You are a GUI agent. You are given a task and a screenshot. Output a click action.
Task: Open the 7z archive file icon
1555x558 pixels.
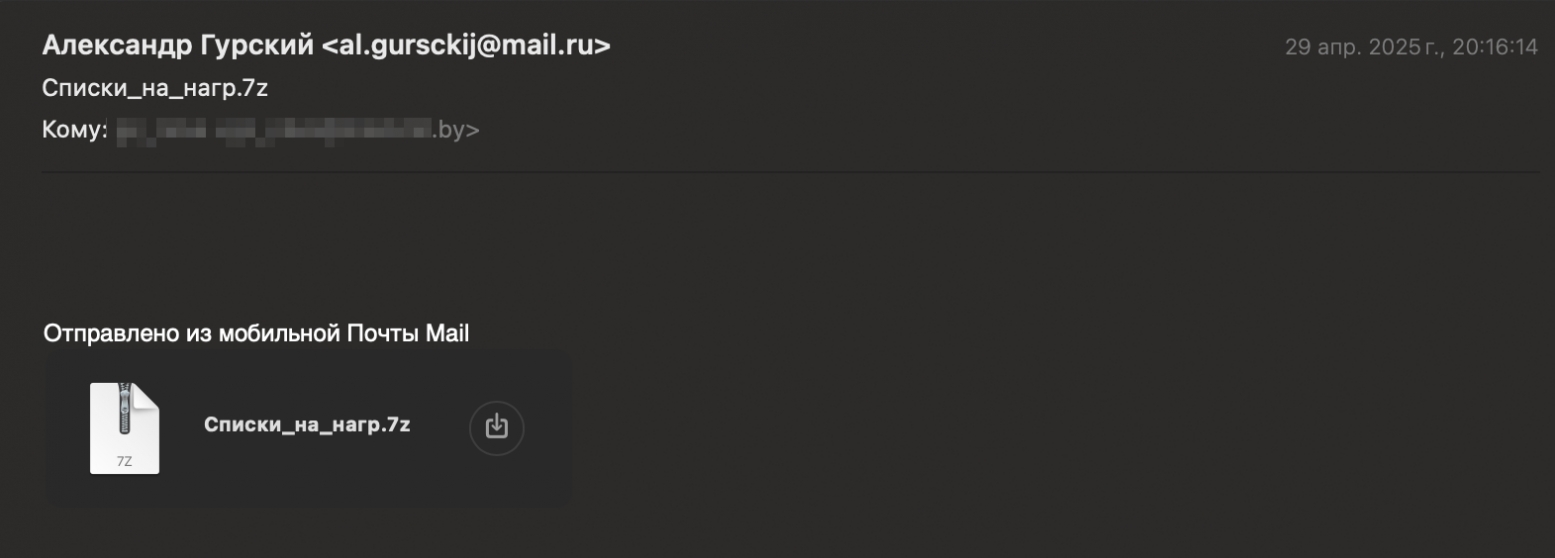[x=125, y=428]
